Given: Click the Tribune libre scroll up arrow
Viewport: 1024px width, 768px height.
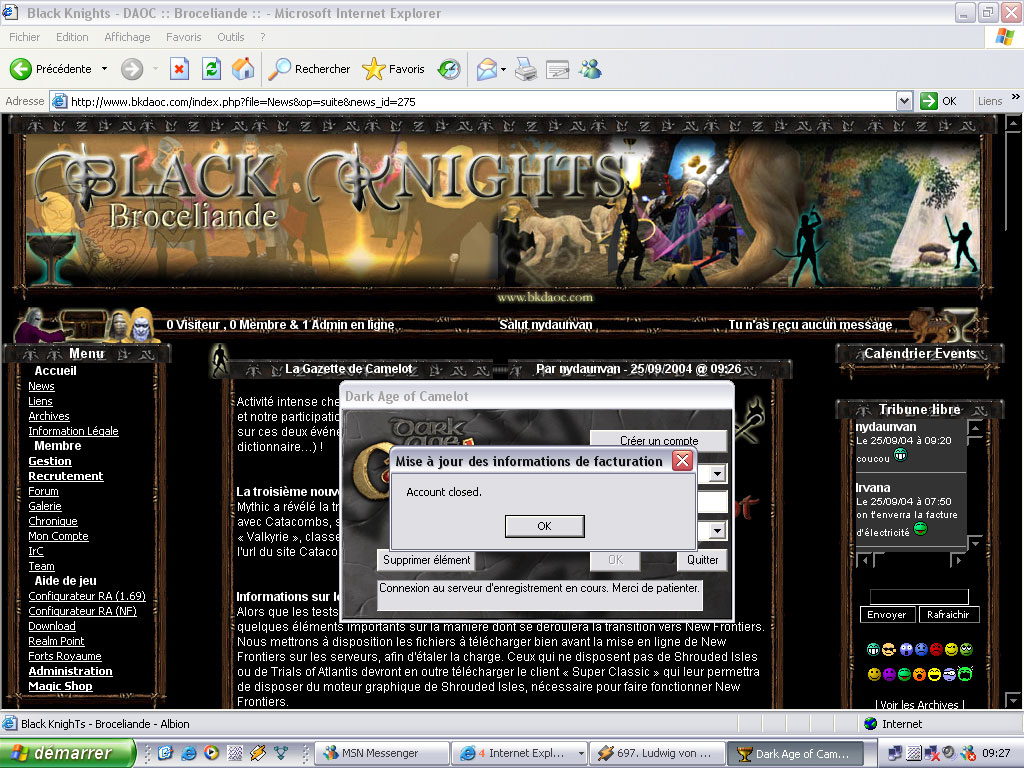Looking at the screenshot, I should pos(975,428).
